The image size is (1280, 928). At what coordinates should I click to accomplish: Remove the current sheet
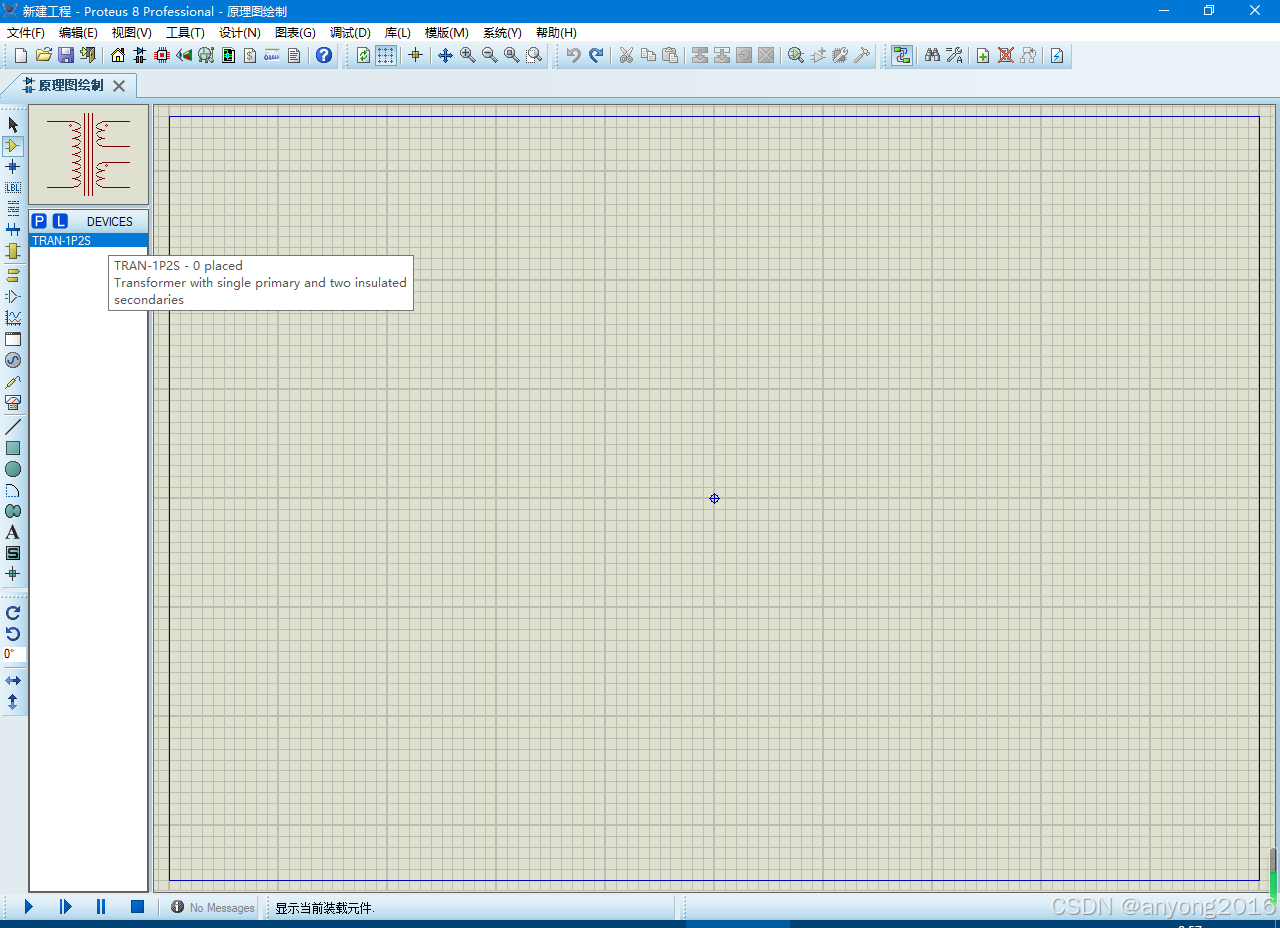pyautogui.click(x=1005, y=55)
